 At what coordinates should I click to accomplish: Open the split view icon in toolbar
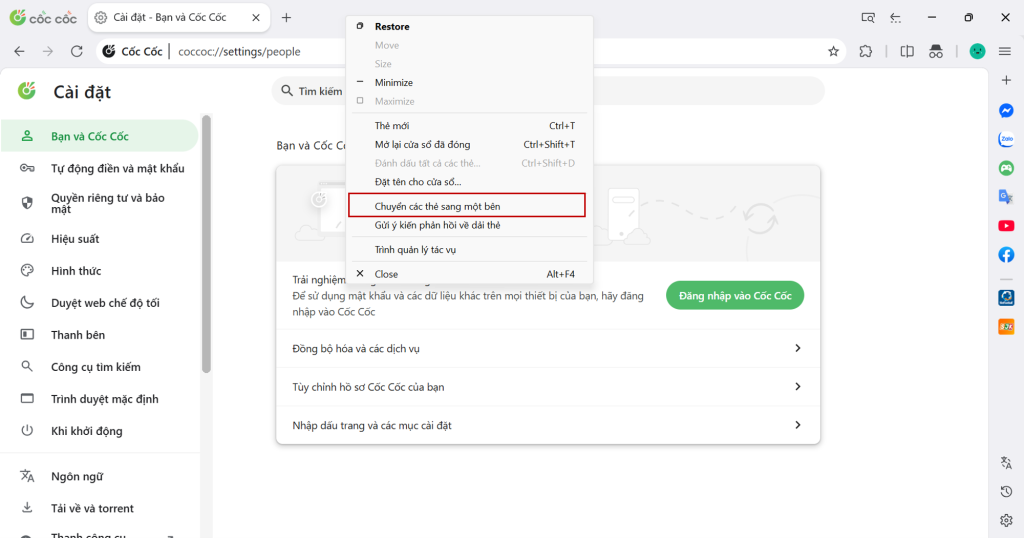tap(907, 52)
